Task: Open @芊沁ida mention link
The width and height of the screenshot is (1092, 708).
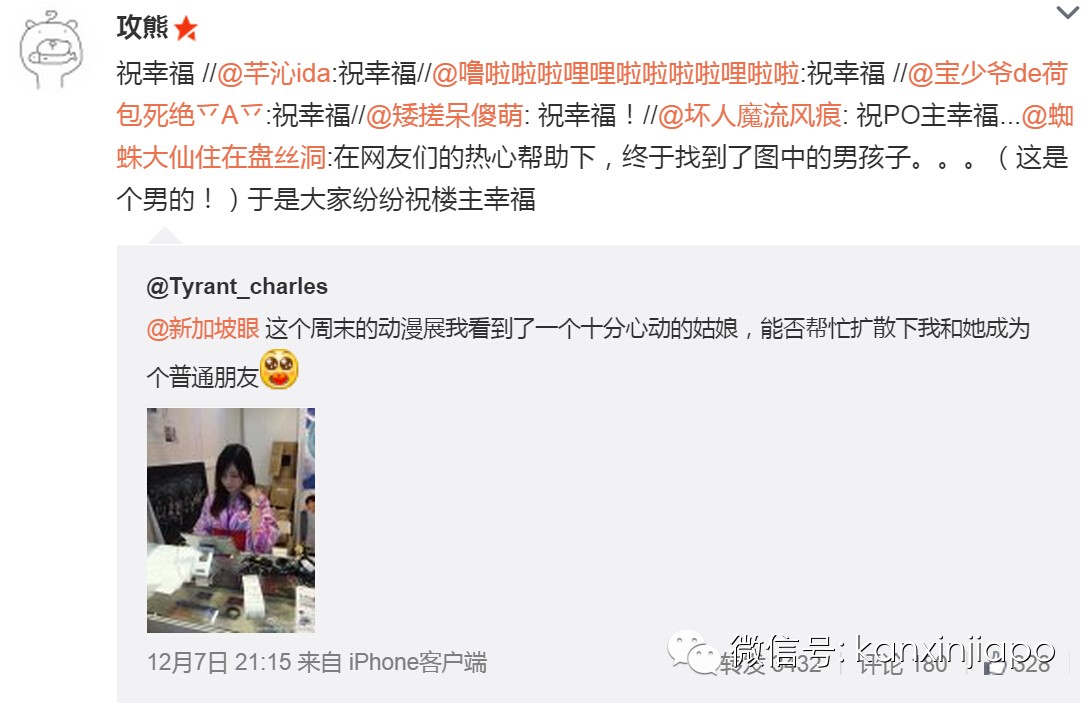Action: tap(274, 73)
